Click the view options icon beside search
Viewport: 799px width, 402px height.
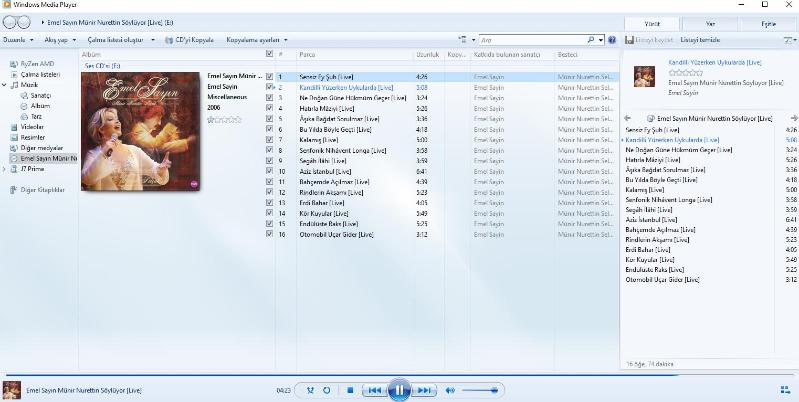pos(463,40)
